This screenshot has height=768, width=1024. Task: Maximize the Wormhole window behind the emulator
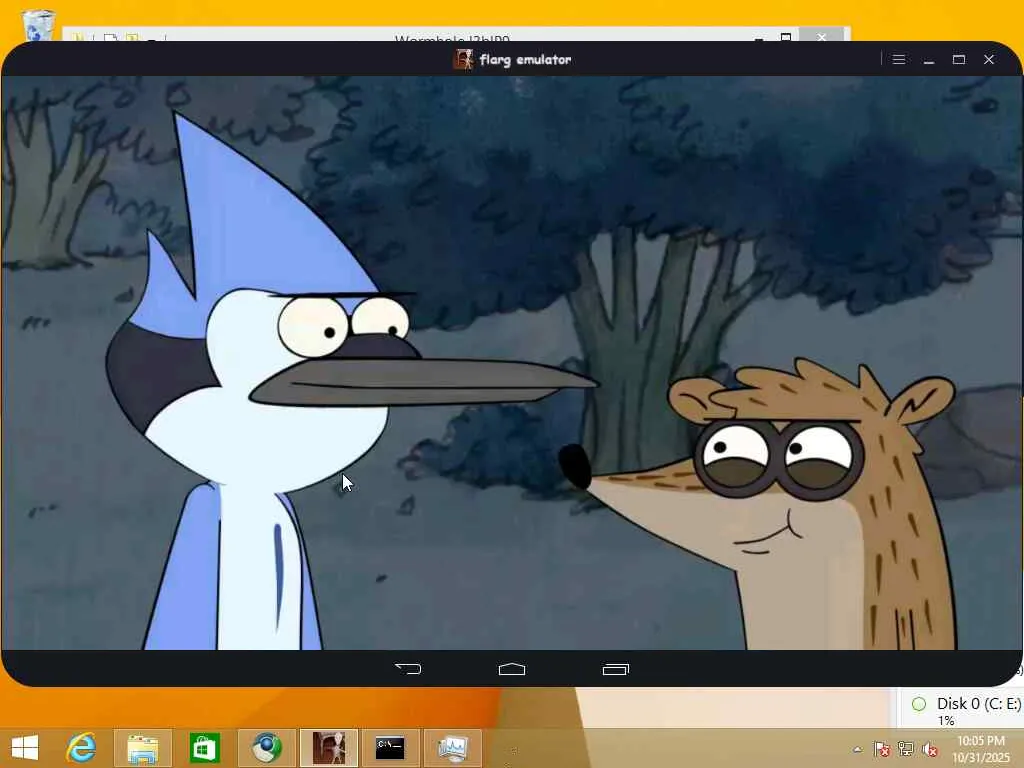click(786, 37)
